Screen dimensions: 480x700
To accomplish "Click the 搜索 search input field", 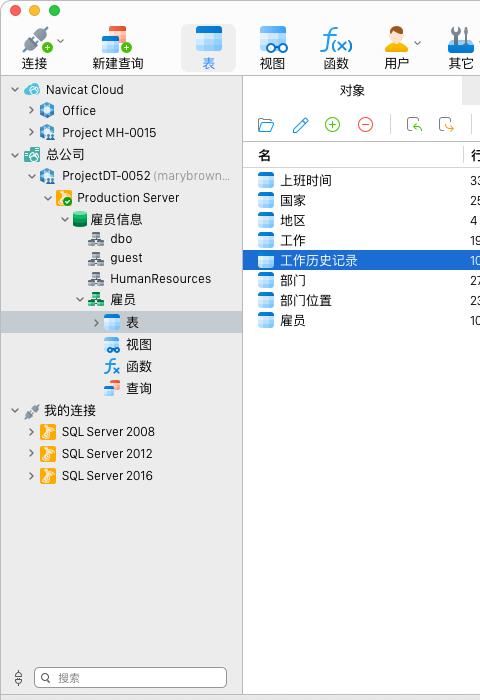I will (130, 678).
